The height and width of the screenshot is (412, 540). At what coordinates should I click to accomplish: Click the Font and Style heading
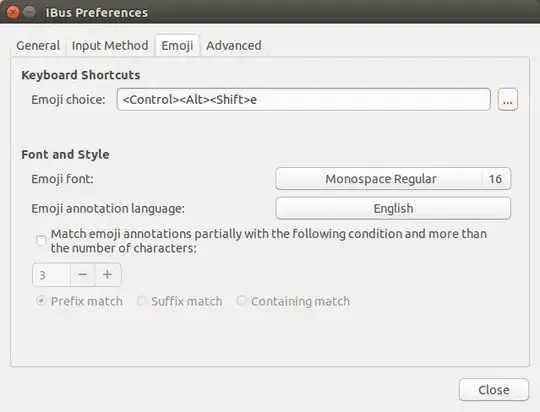coord(65,154)
